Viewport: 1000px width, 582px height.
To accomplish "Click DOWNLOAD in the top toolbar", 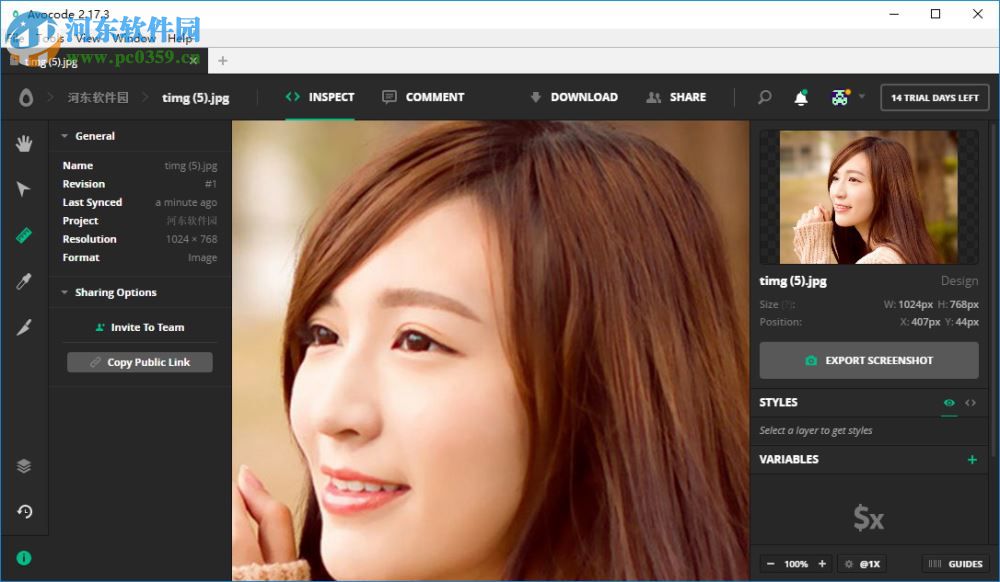I will tap(573, 97).
